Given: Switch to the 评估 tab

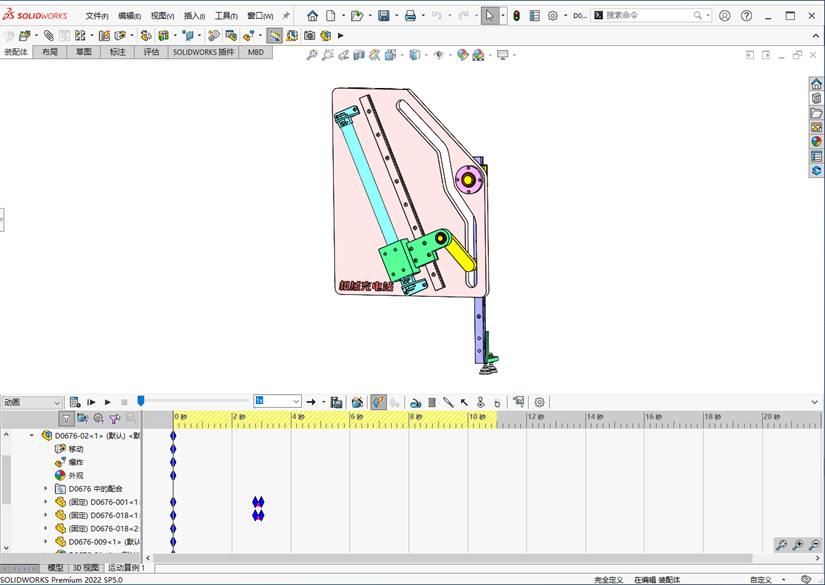Looking at the screenshot, I should (x=151, y=52).
